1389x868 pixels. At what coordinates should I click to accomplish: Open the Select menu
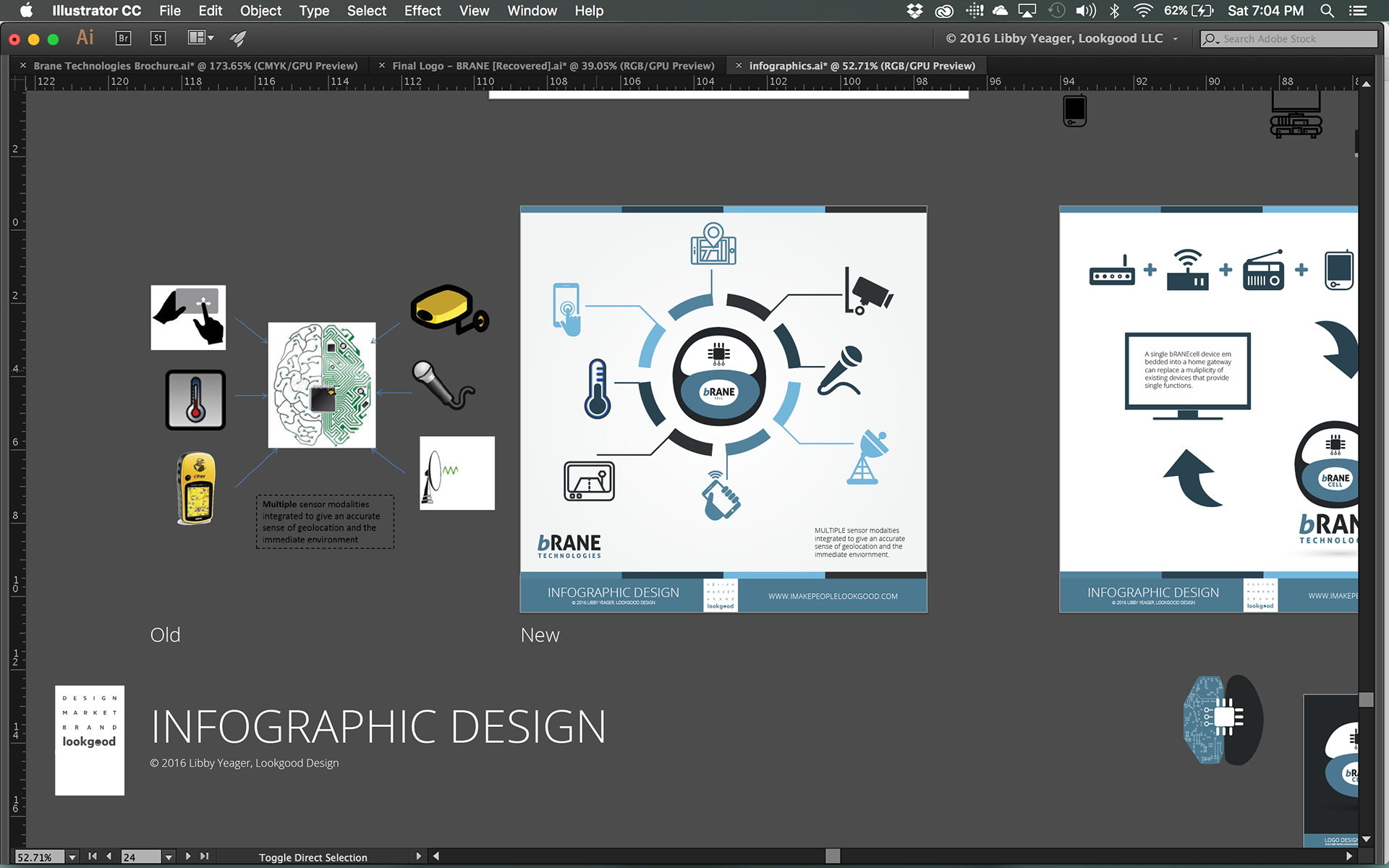tap(367, 11)
